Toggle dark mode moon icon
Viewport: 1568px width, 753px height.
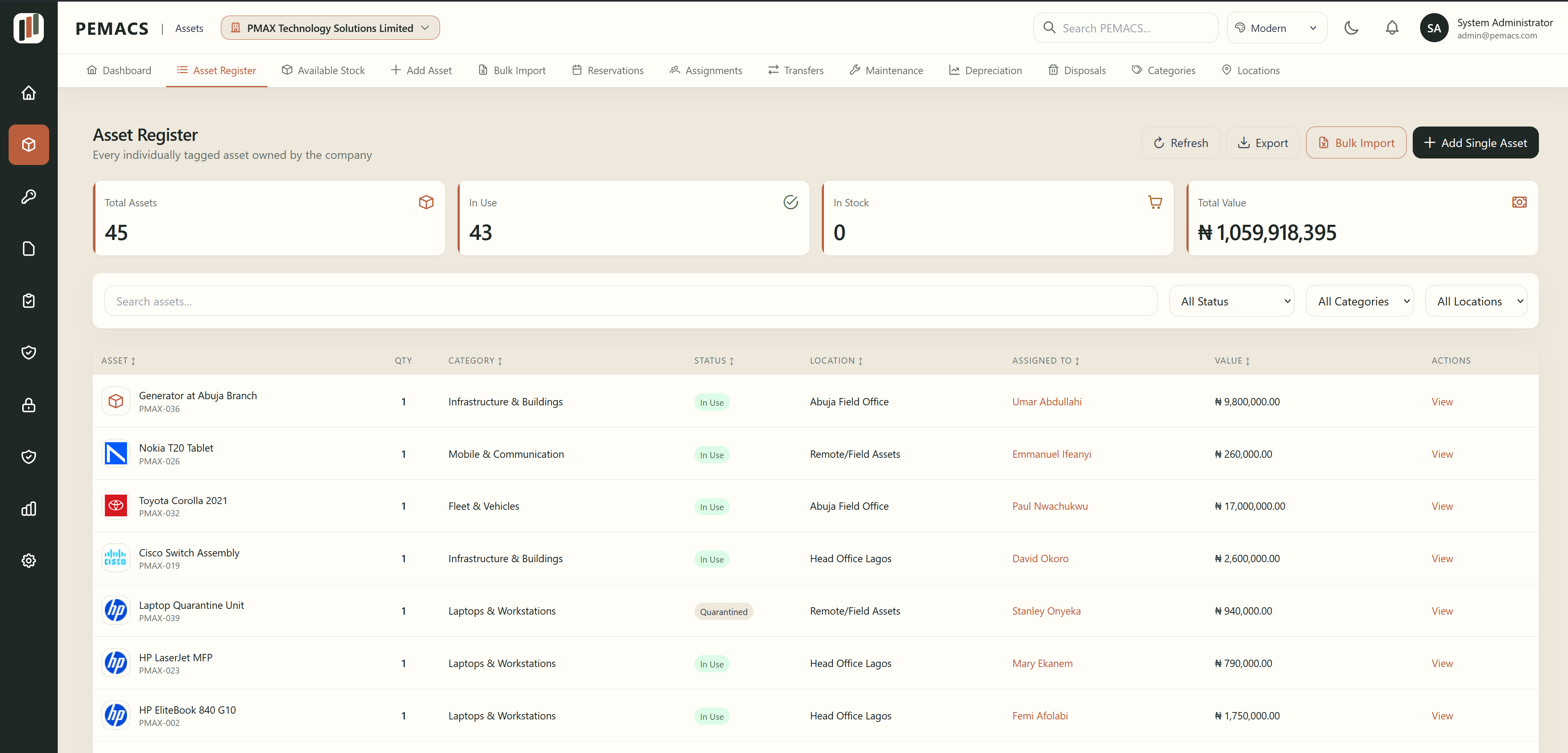pyautogui.click(x=1351, y=28)
